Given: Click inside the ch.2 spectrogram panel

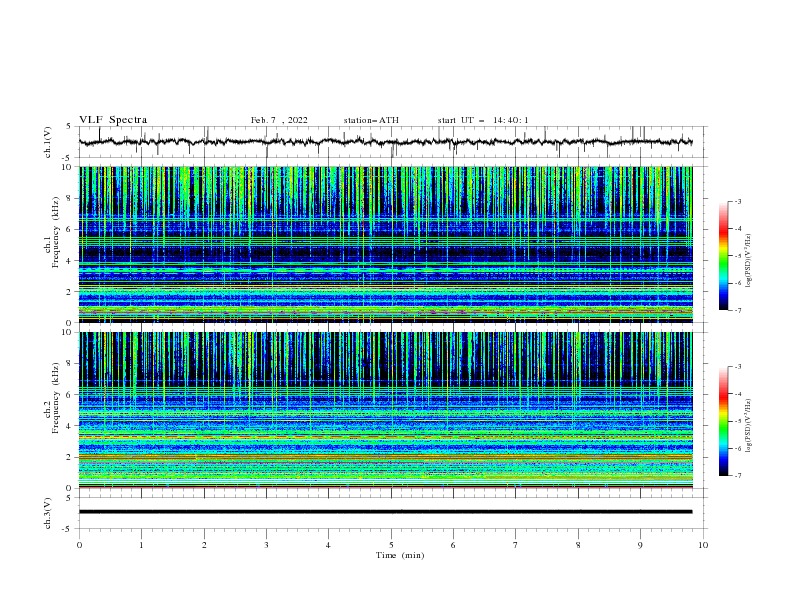Looking at the screenshot, I should coord(385,410).
